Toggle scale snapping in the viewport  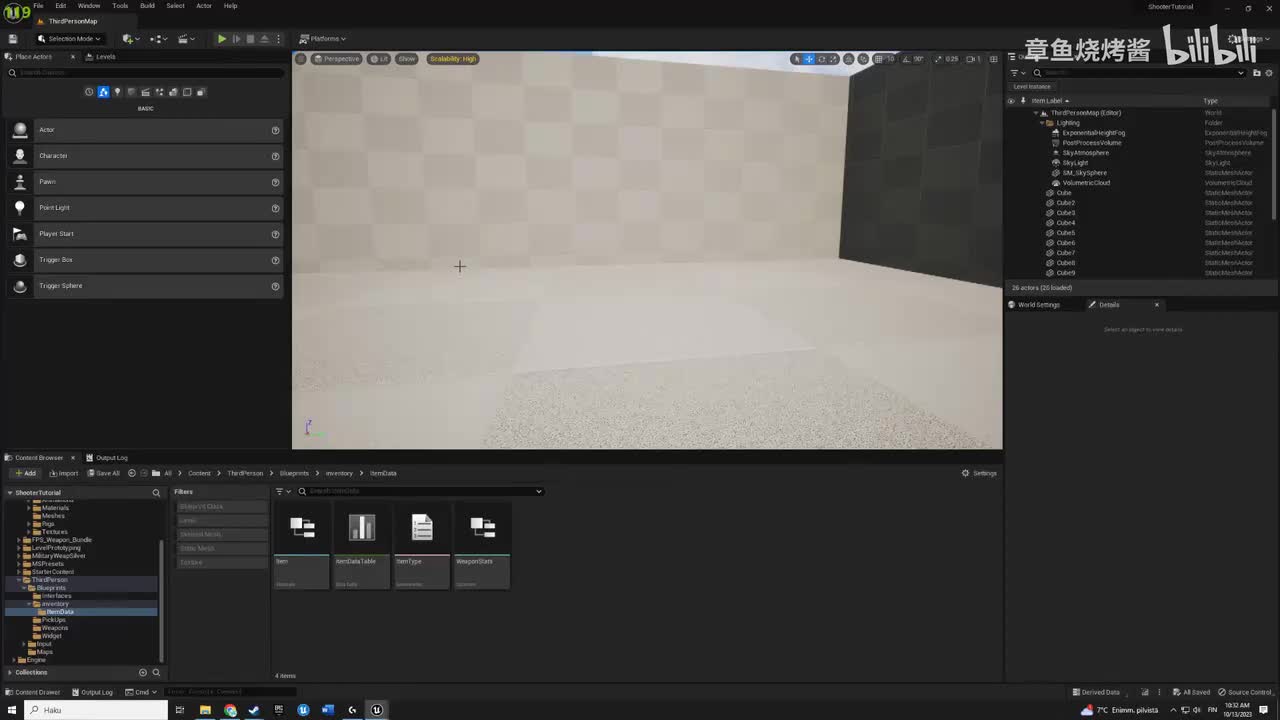[x=938, y=59]
